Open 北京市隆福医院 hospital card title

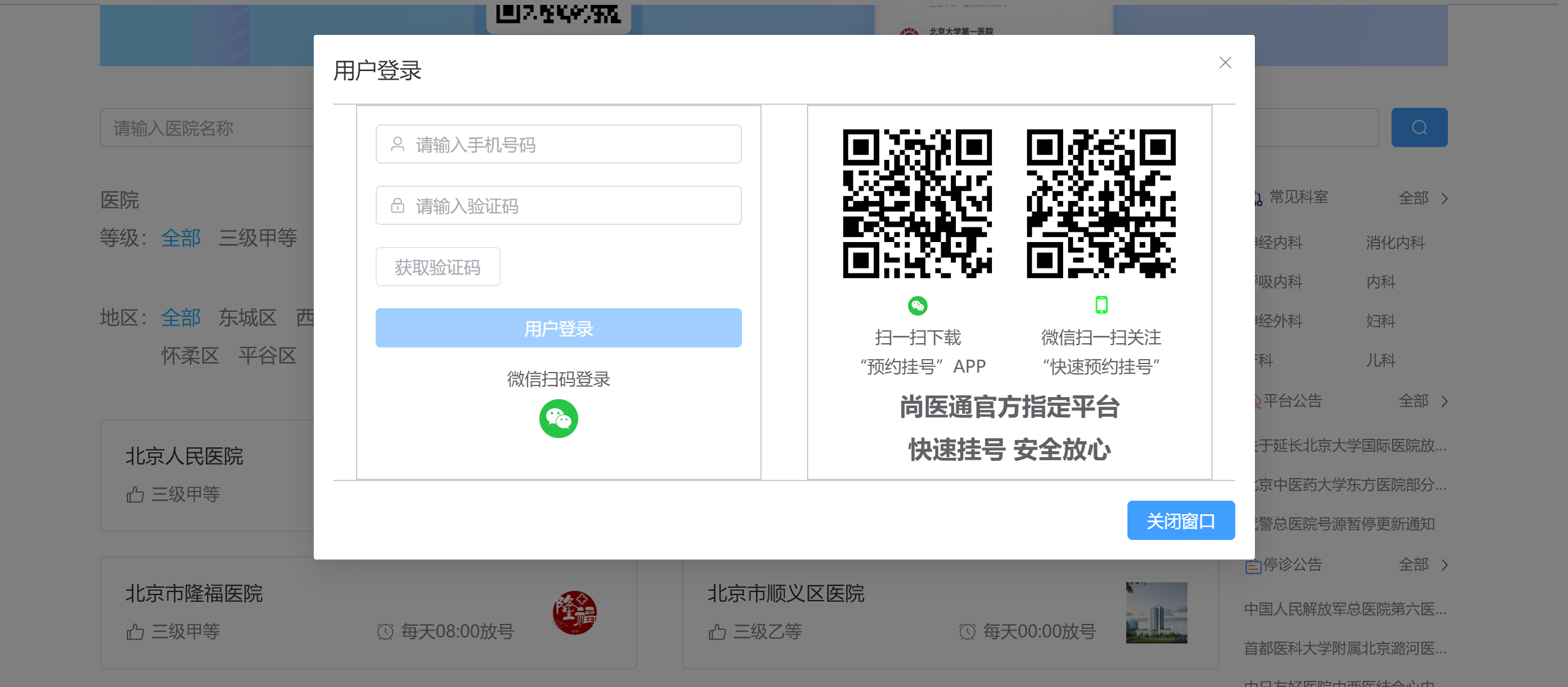(194, 593)
